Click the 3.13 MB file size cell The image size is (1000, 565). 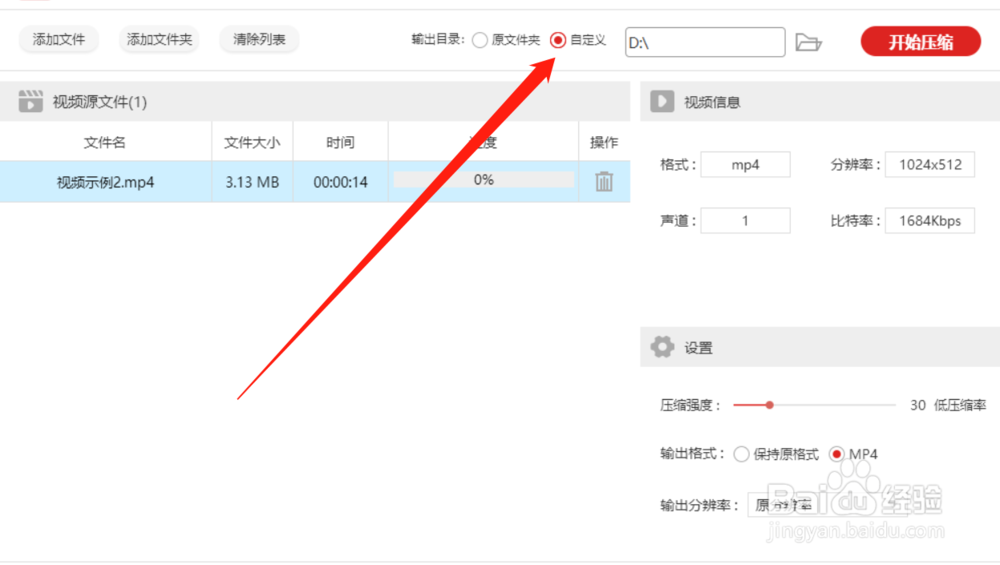(252, 182)
